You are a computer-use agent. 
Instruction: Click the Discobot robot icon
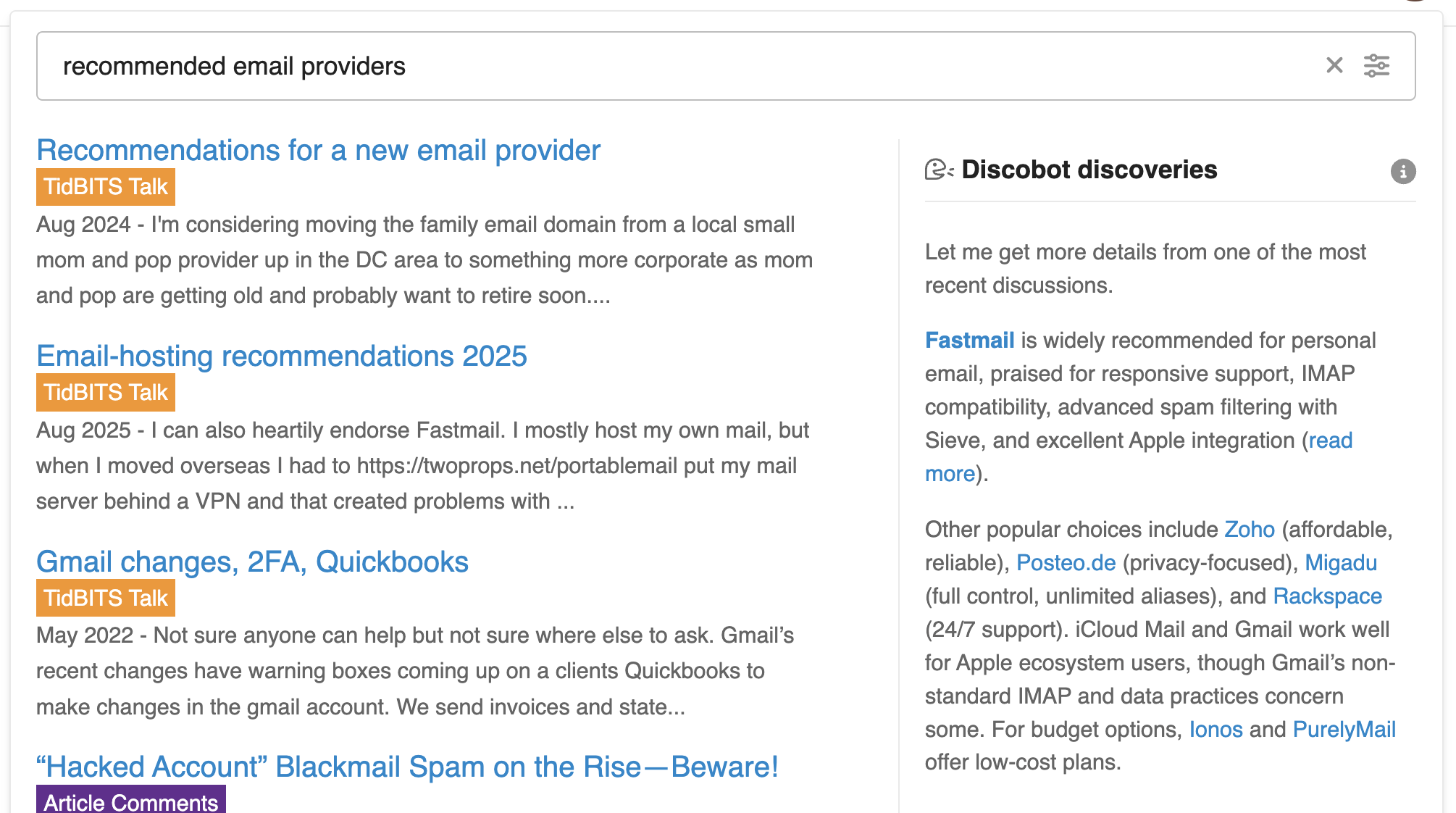(x=939, y=170)
